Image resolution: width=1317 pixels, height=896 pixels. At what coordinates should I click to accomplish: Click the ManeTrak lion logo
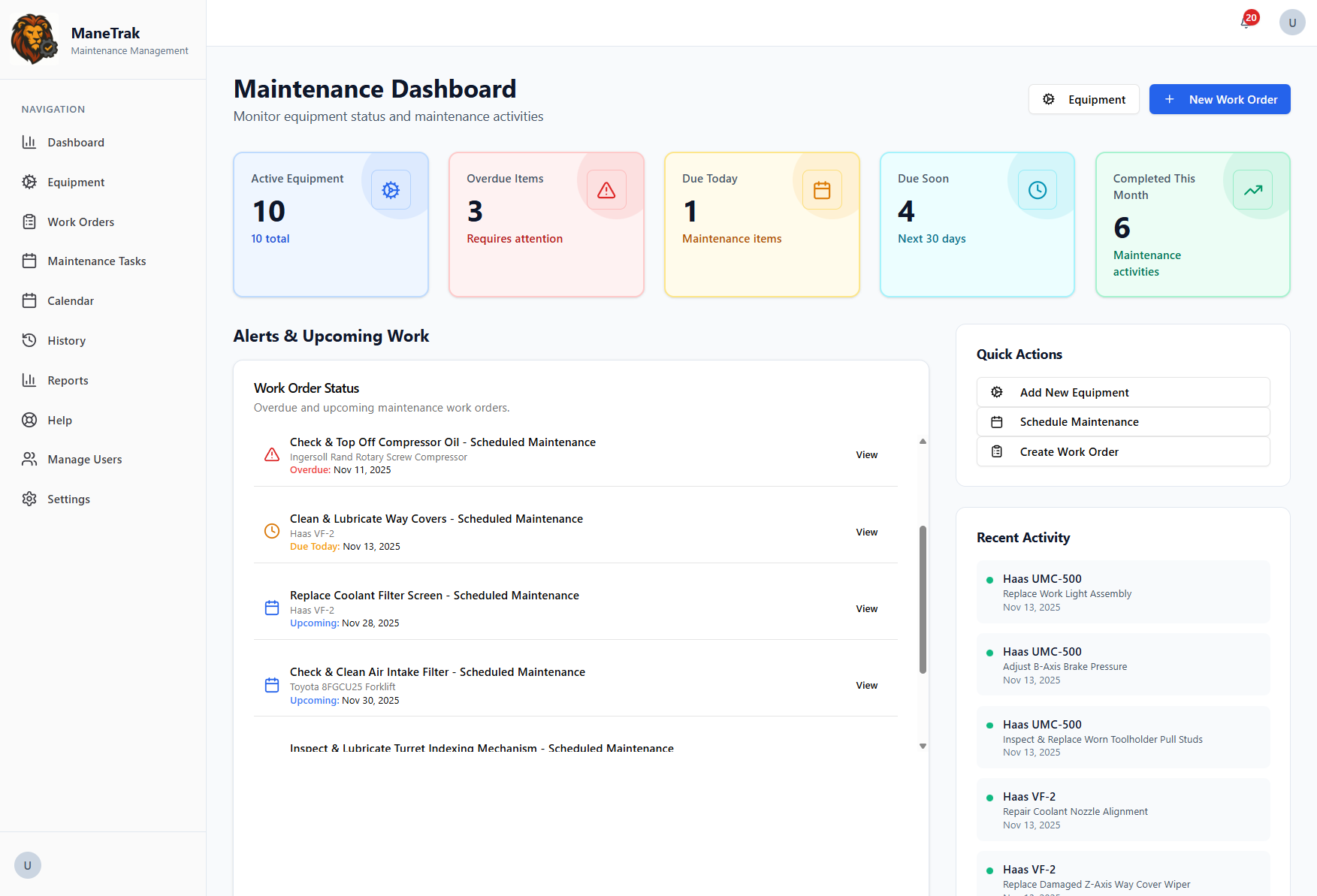pos(34,38)
